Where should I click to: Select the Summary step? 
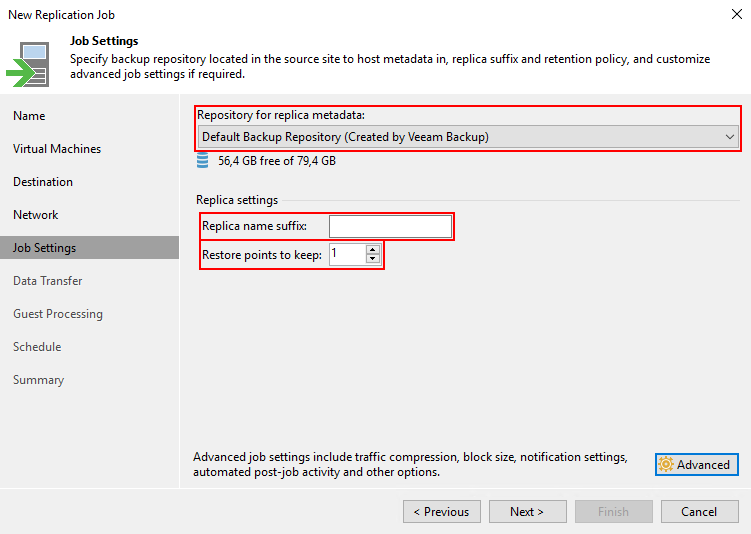point(38,380)
